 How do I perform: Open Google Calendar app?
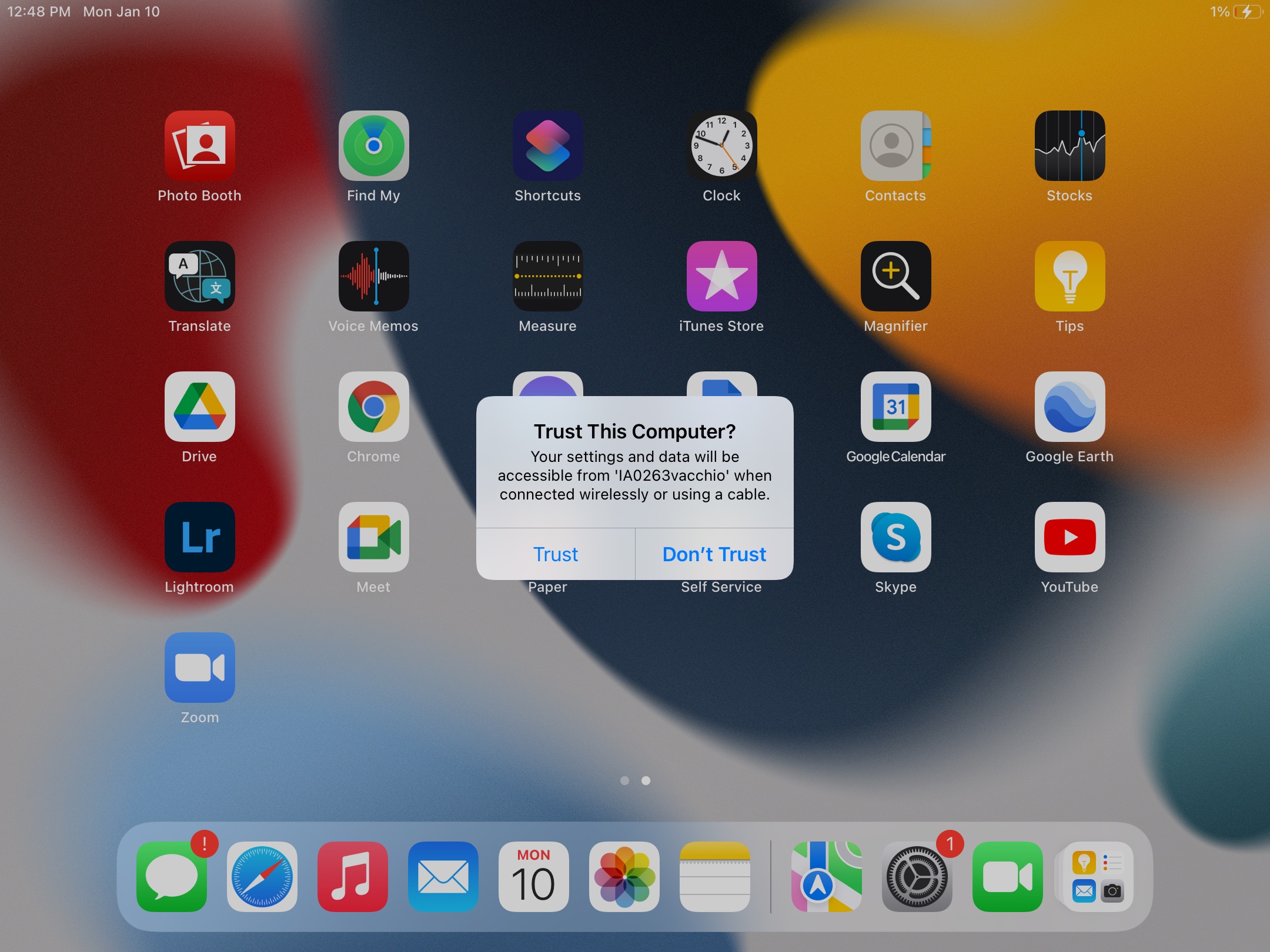[x=895, y=407]
